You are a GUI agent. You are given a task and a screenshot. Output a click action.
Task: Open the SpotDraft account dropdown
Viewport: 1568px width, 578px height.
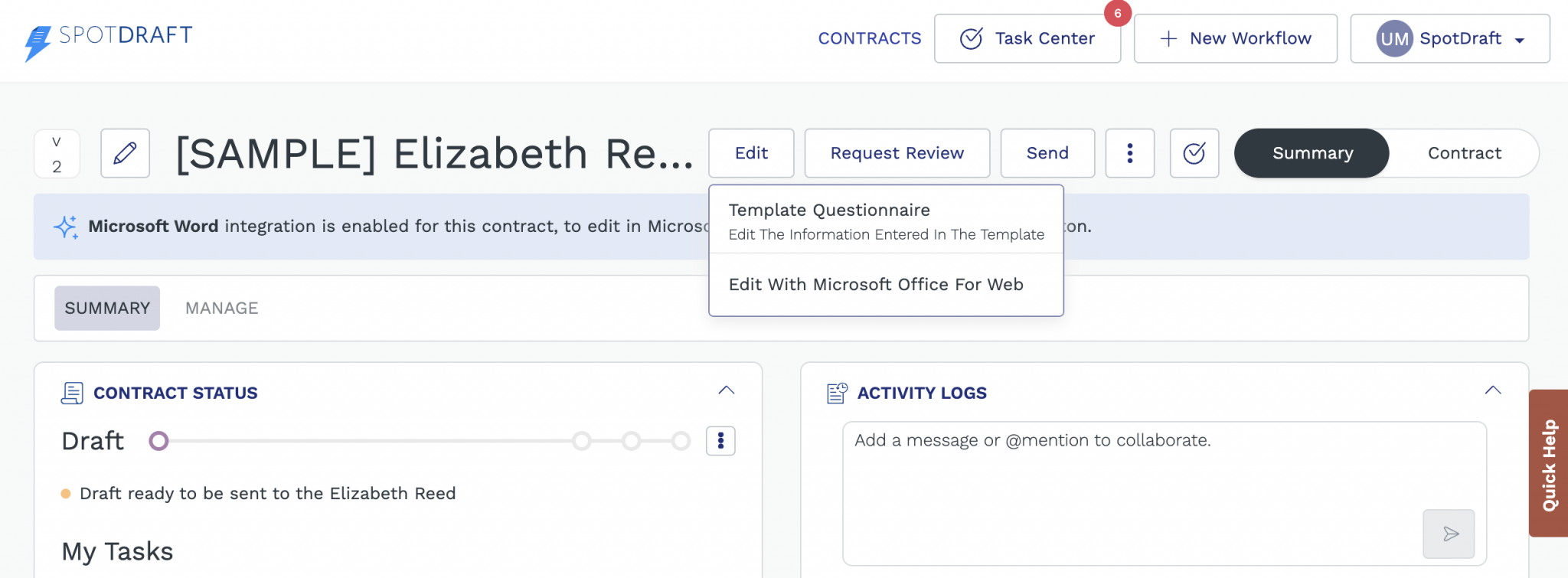(x=1450, y=38)
